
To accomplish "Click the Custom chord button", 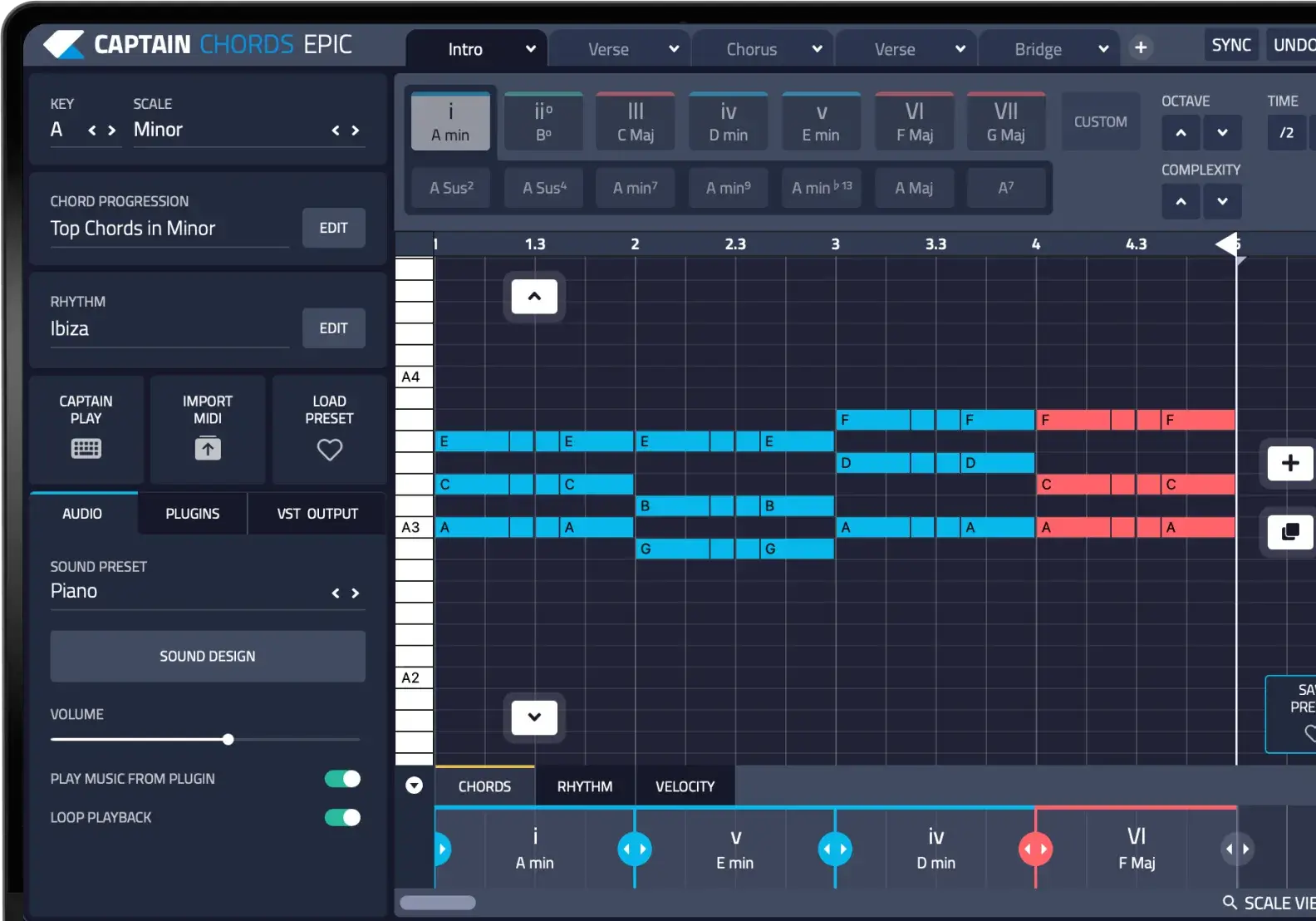I will point(1101,121).
